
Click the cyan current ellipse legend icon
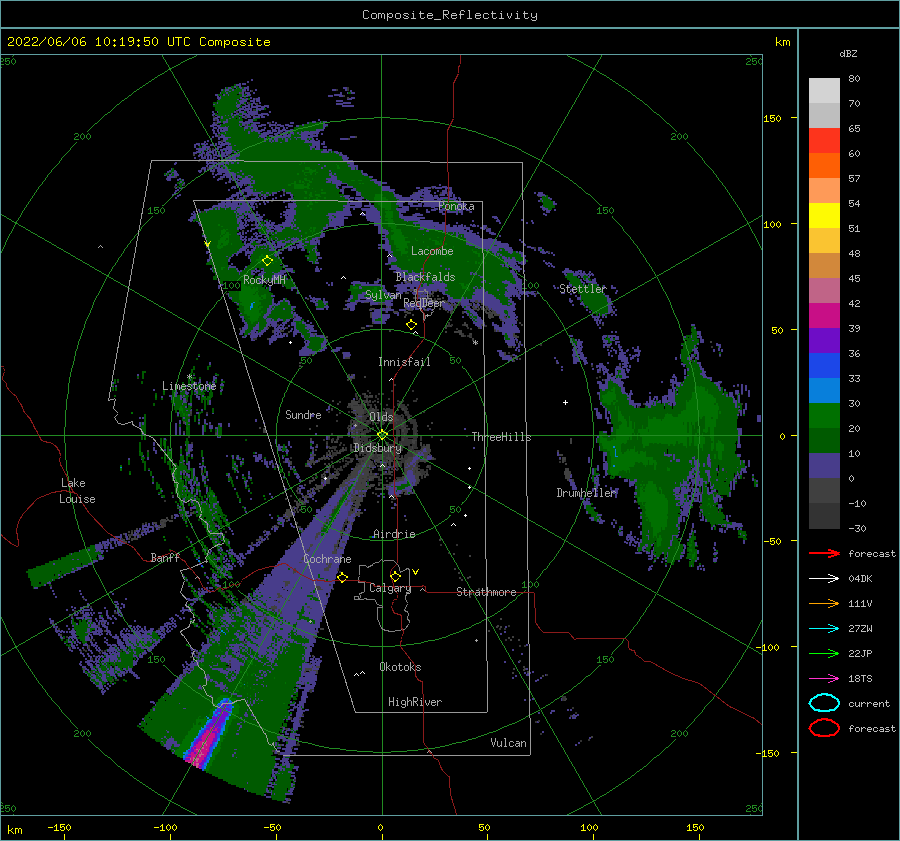[824, 703]
